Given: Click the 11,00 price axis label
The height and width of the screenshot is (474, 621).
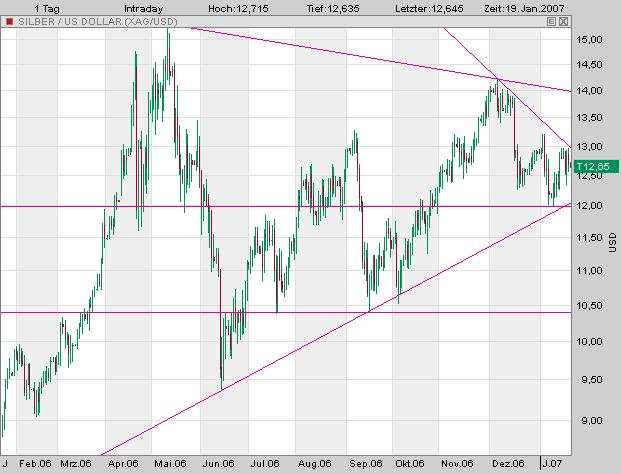Looking at the screenshot, I should coord(589,271).
